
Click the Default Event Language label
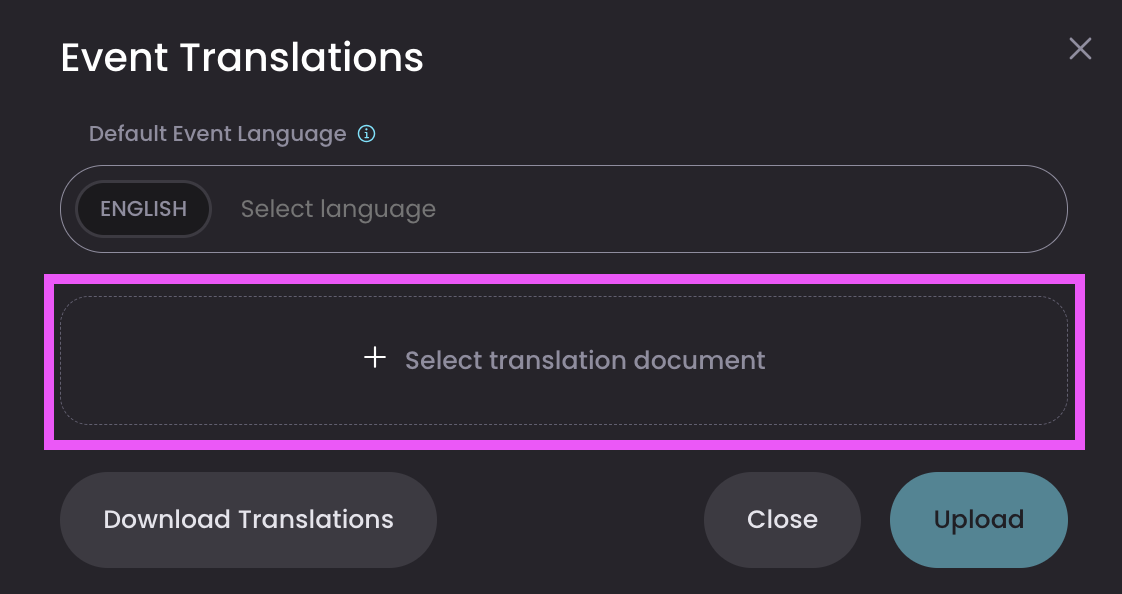click(218, 134)
